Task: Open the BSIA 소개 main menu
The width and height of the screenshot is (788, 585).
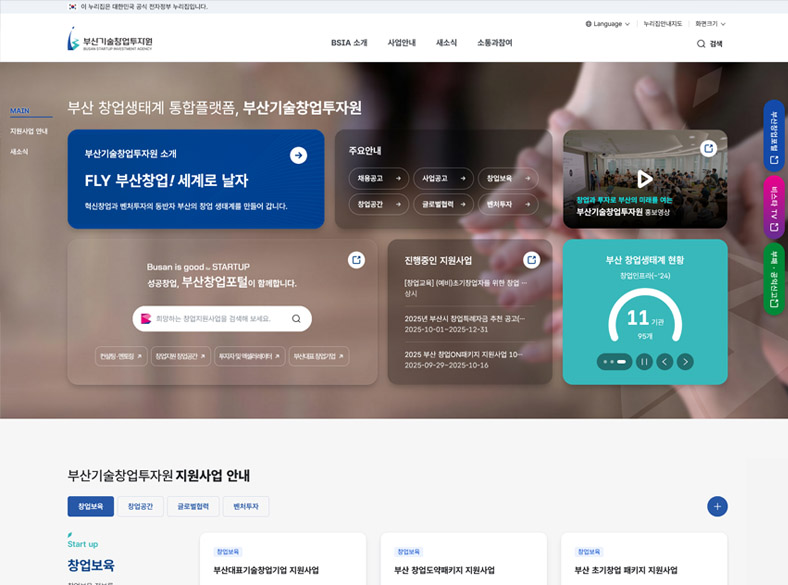Action: 349,43
